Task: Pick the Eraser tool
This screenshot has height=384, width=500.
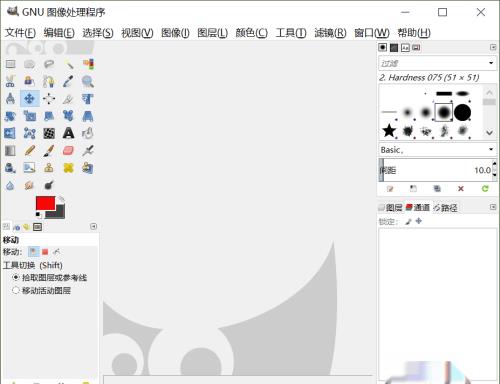Action: point(68,150)
